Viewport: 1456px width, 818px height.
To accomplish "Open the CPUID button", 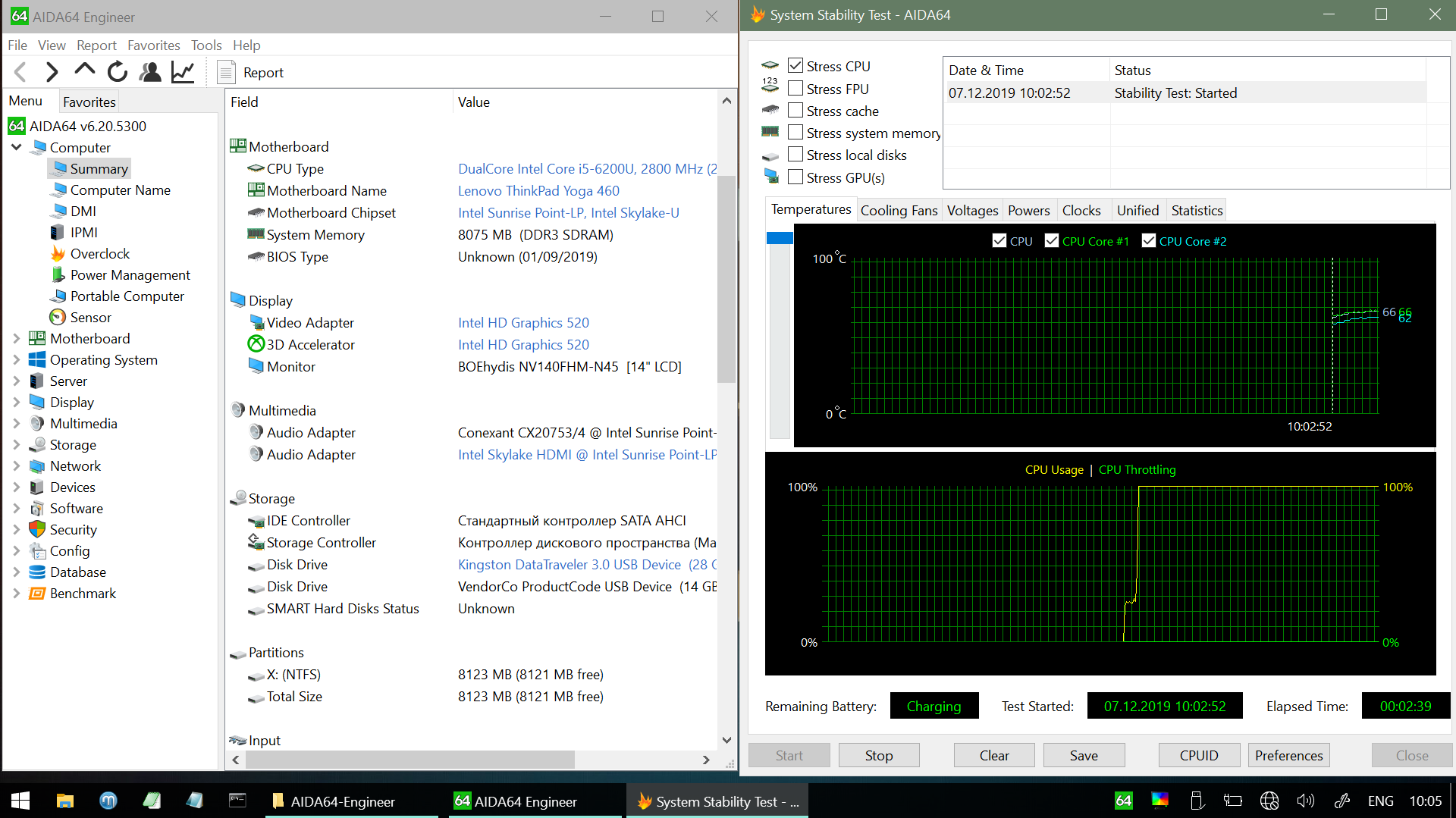I will [1199, 755].
